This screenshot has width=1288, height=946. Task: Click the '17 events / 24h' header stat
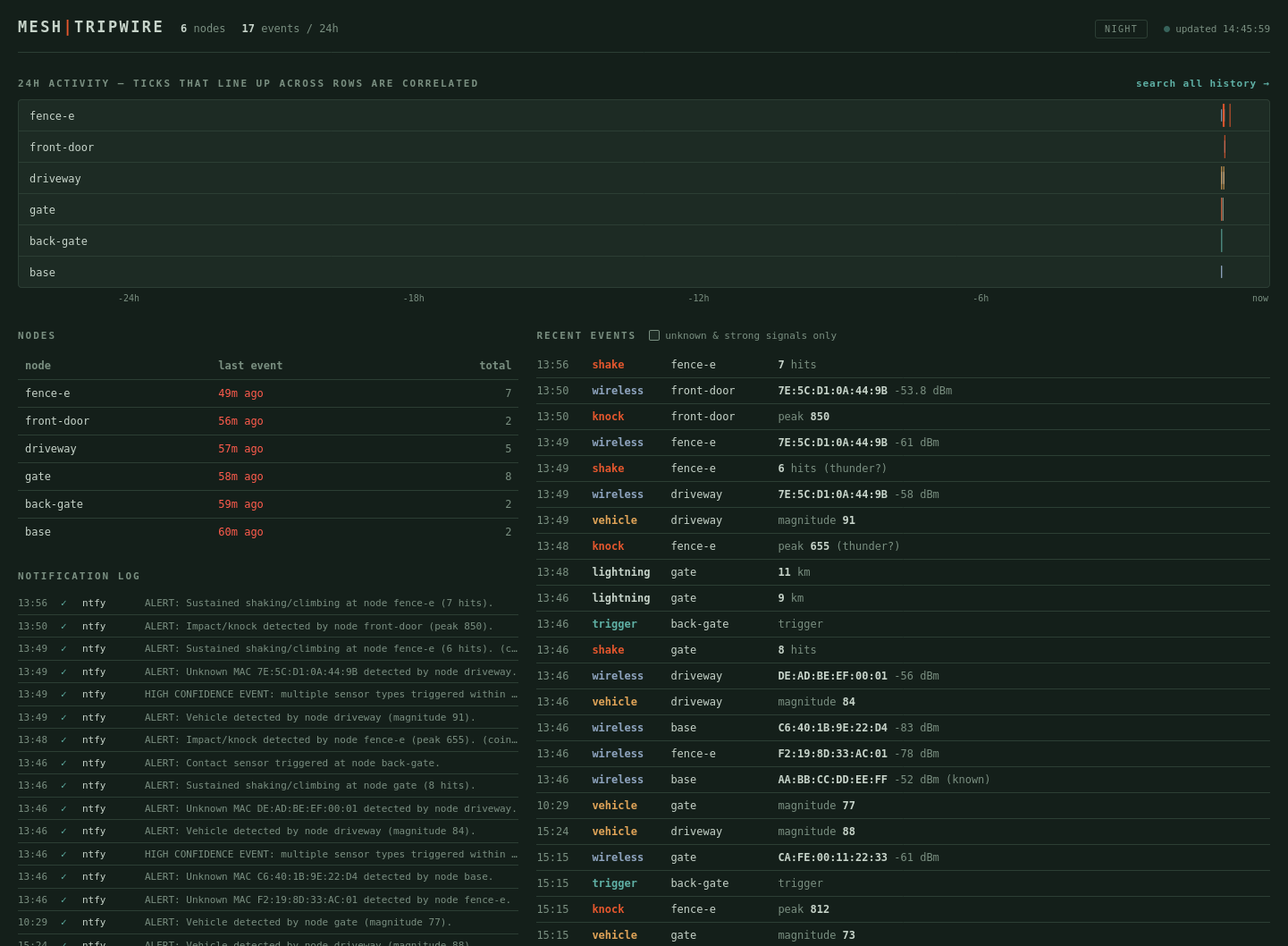[290, 29]
